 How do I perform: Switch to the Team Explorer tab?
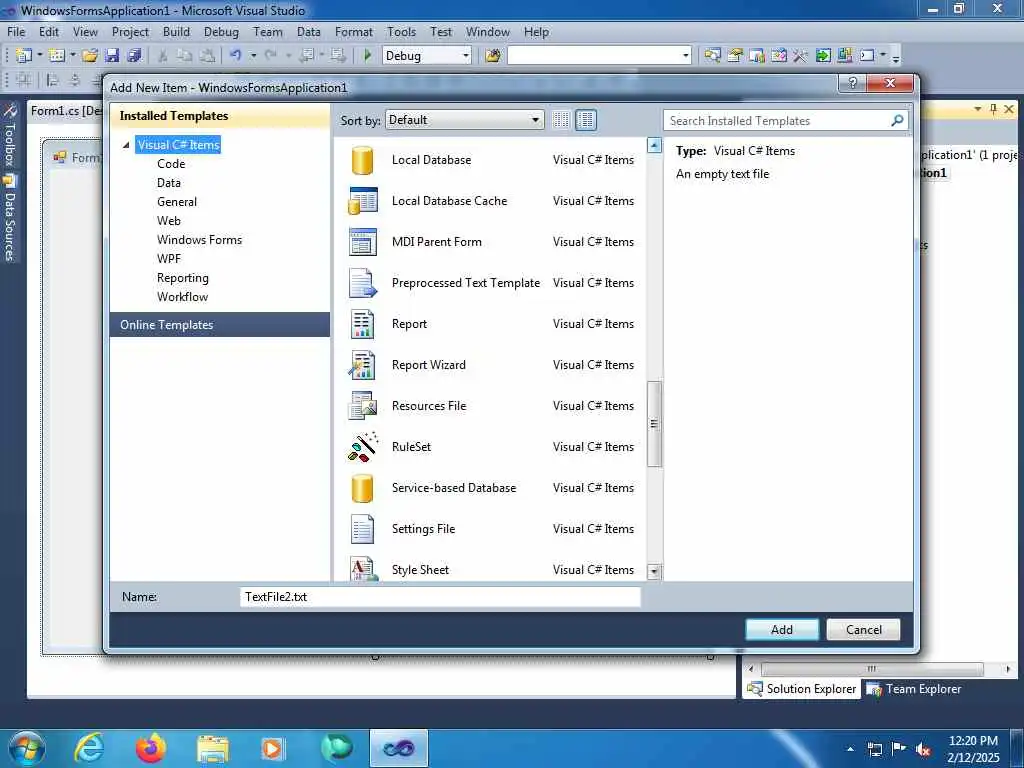914,689
